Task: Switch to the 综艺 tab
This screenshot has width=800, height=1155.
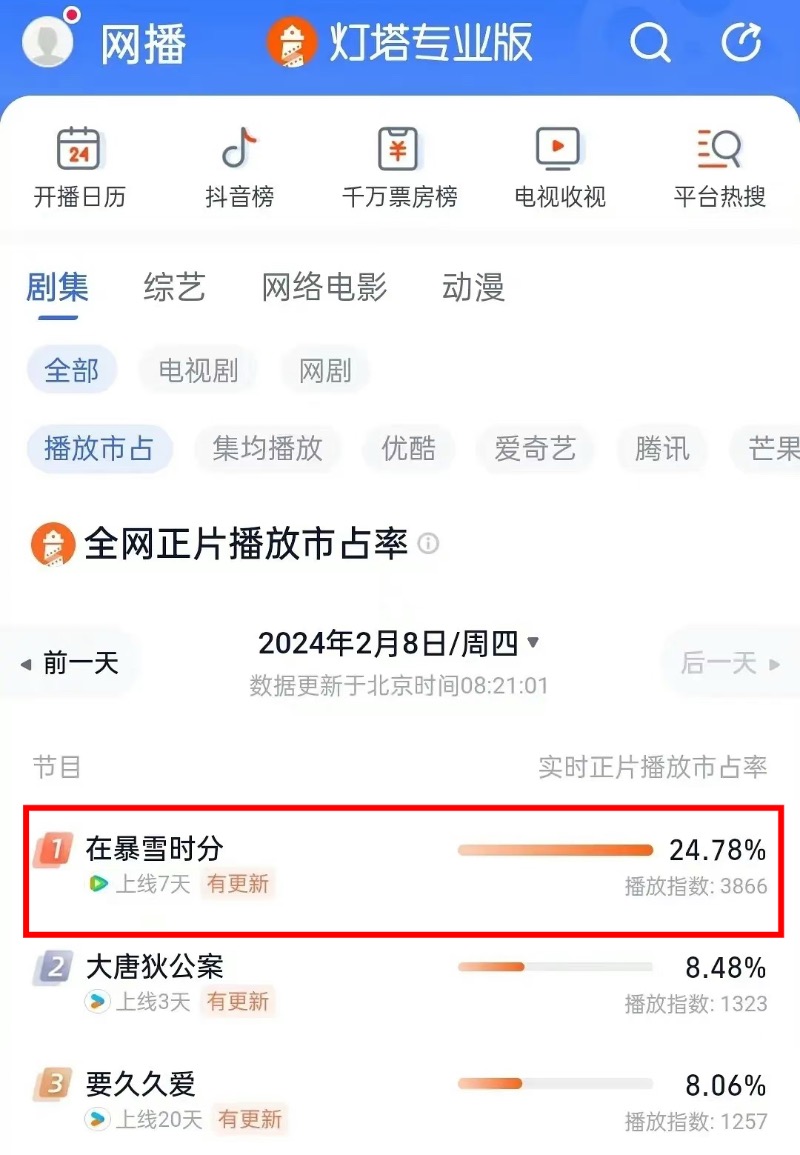Action: 174,288
